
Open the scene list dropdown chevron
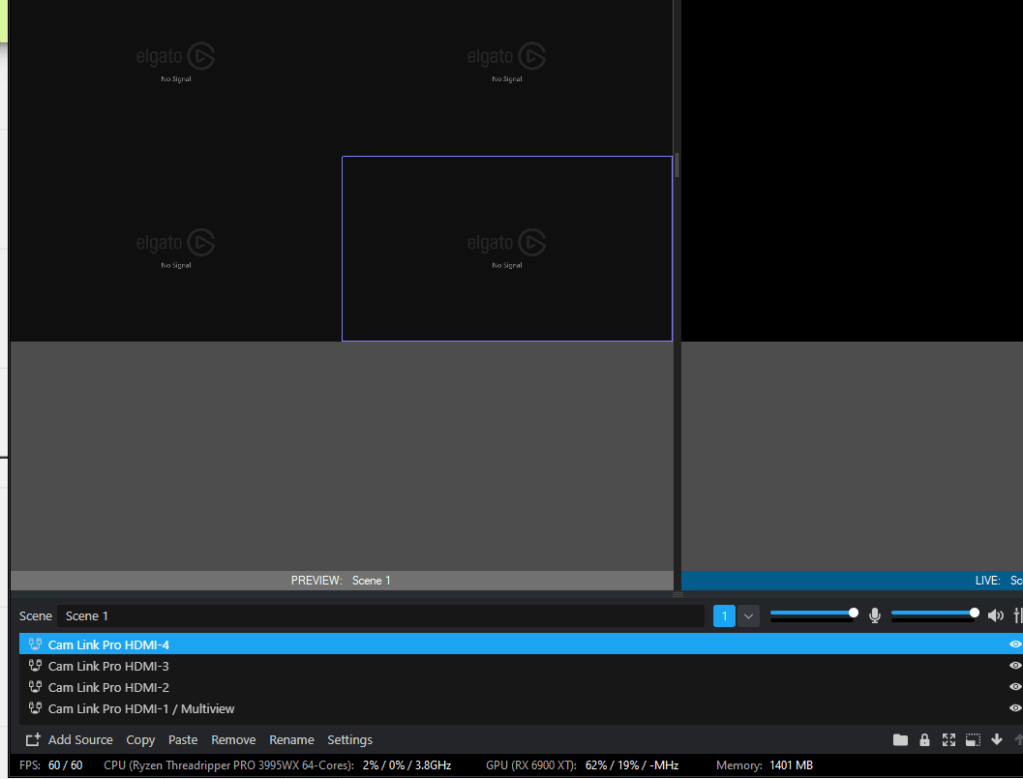coord(748,616)
